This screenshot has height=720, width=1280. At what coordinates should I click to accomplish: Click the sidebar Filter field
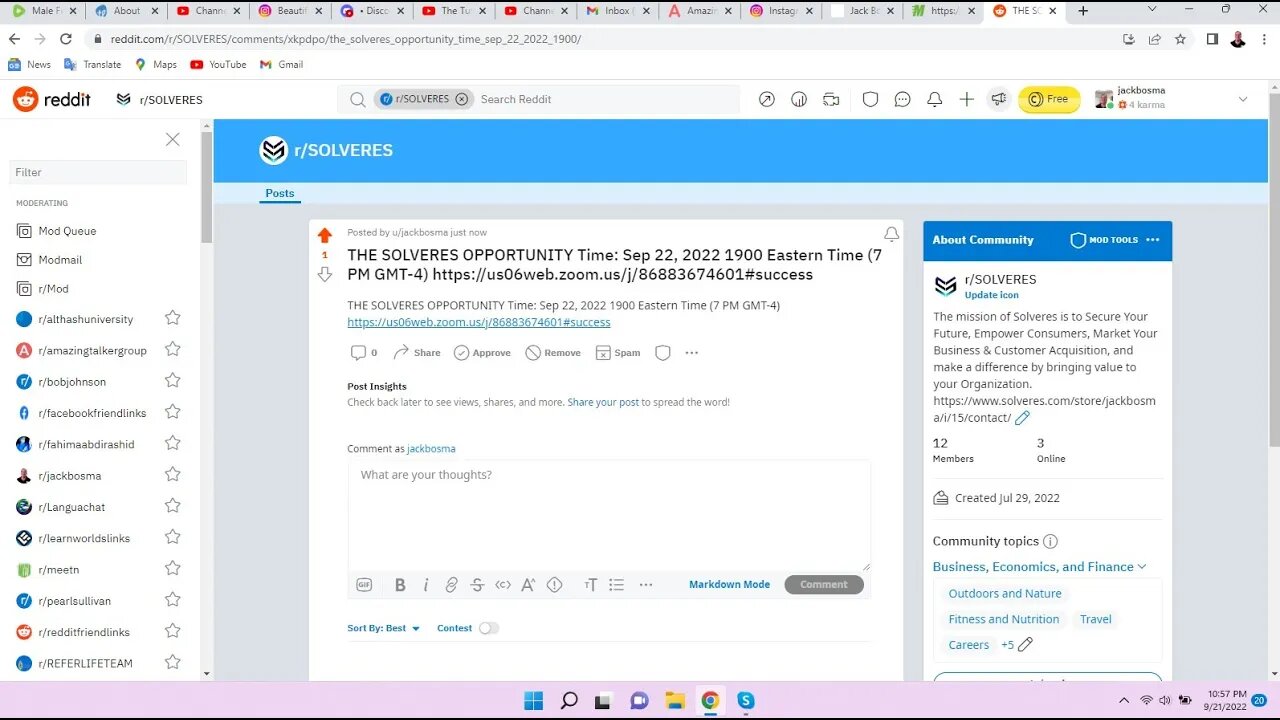pos(98,172)
